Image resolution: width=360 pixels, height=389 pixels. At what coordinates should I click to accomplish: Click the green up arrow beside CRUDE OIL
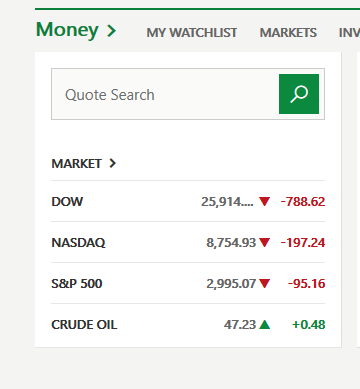click(265, 324)
